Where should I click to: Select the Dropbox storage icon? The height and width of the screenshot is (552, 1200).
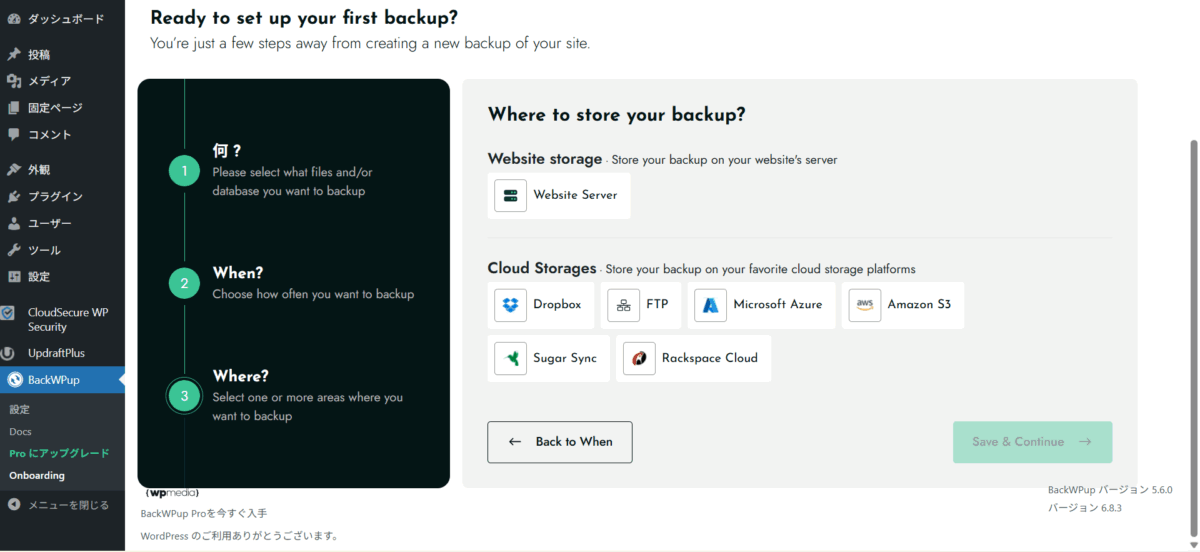pyautogui.click(x=511, y=305)
